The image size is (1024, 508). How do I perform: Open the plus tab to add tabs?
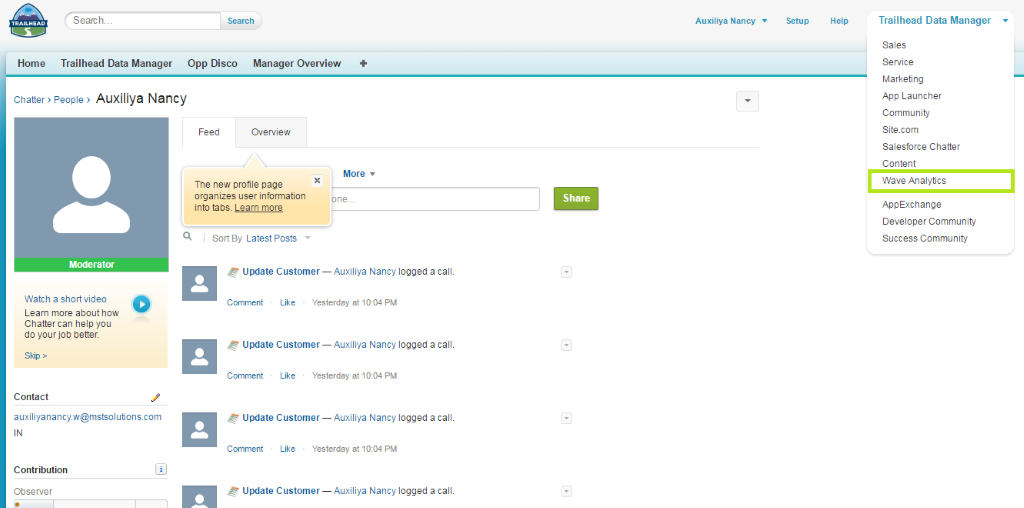(x=363, y=63)
